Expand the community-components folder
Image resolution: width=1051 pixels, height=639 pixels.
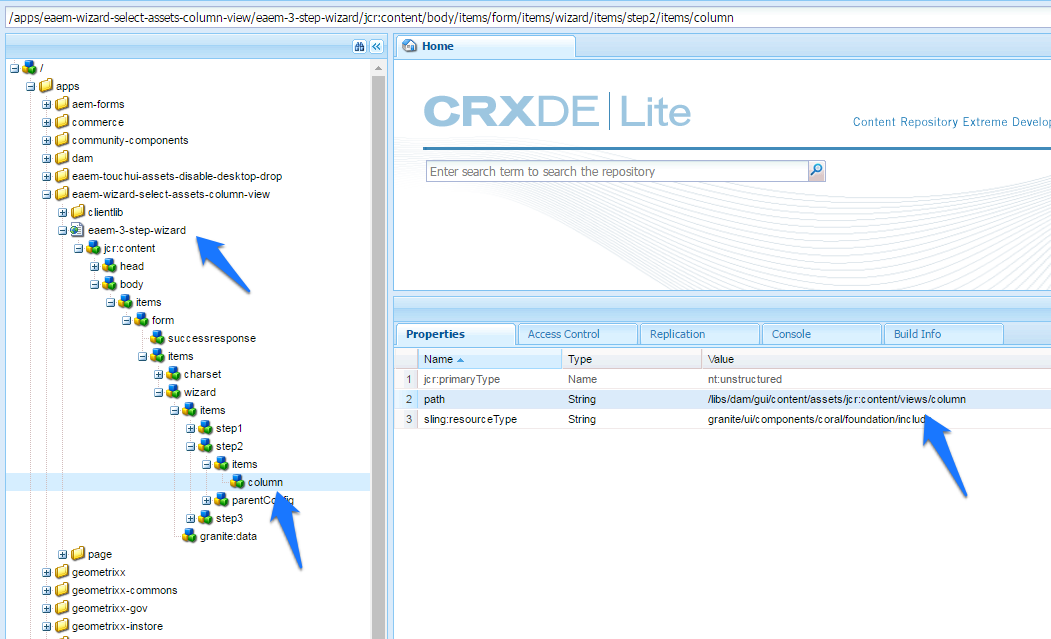tap(47, 141)
